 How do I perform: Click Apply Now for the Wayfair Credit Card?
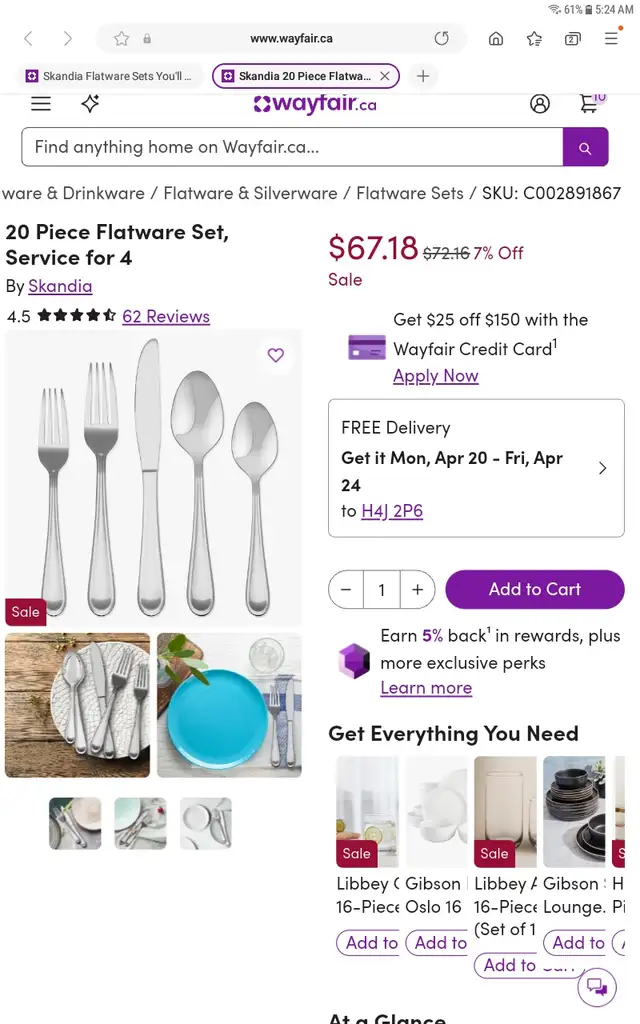pyautogui.click(x=435, y=375)
